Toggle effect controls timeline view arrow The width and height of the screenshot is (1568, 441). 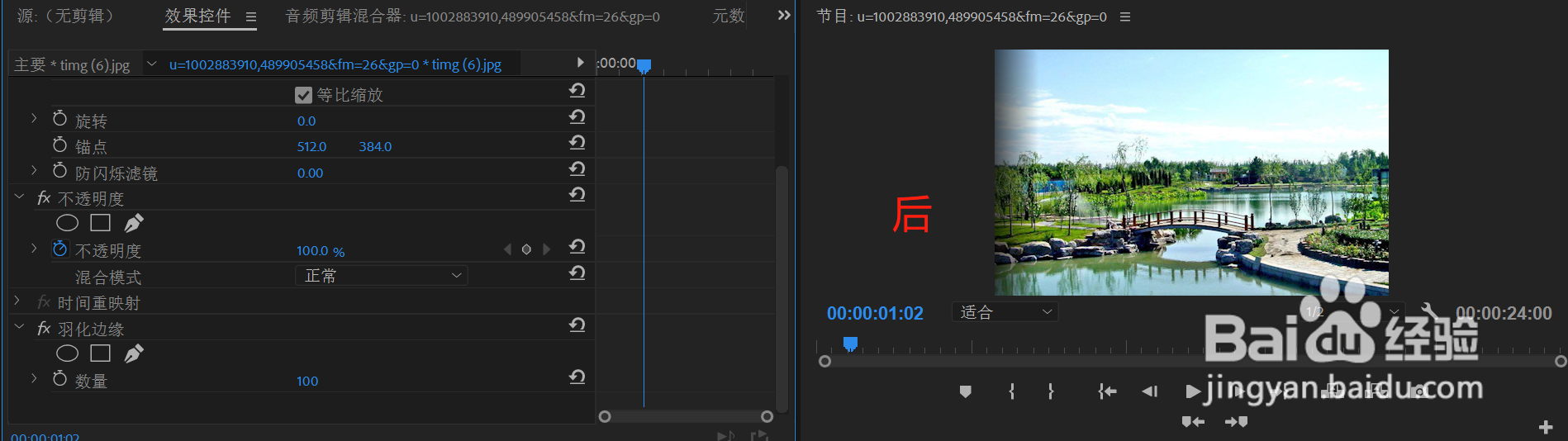coord(580,63)
